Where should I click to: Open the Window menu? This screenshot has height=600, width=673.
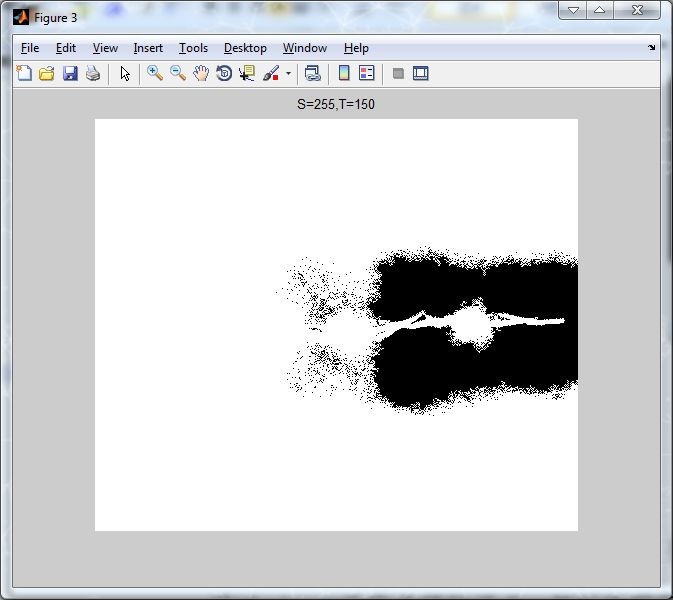(x=305, y=48)
